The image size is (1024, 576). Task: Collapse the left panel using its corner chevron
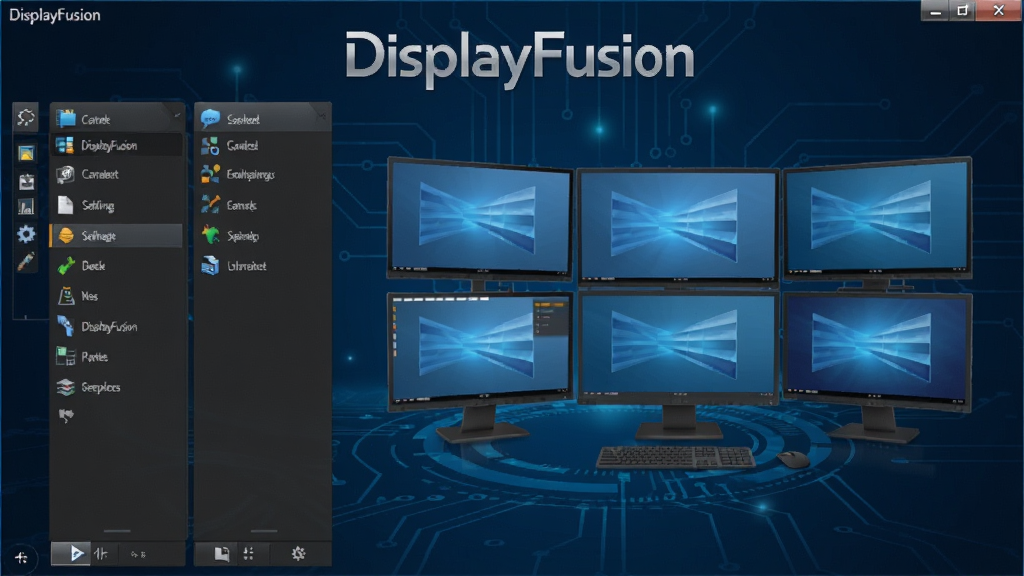point(177,115)
